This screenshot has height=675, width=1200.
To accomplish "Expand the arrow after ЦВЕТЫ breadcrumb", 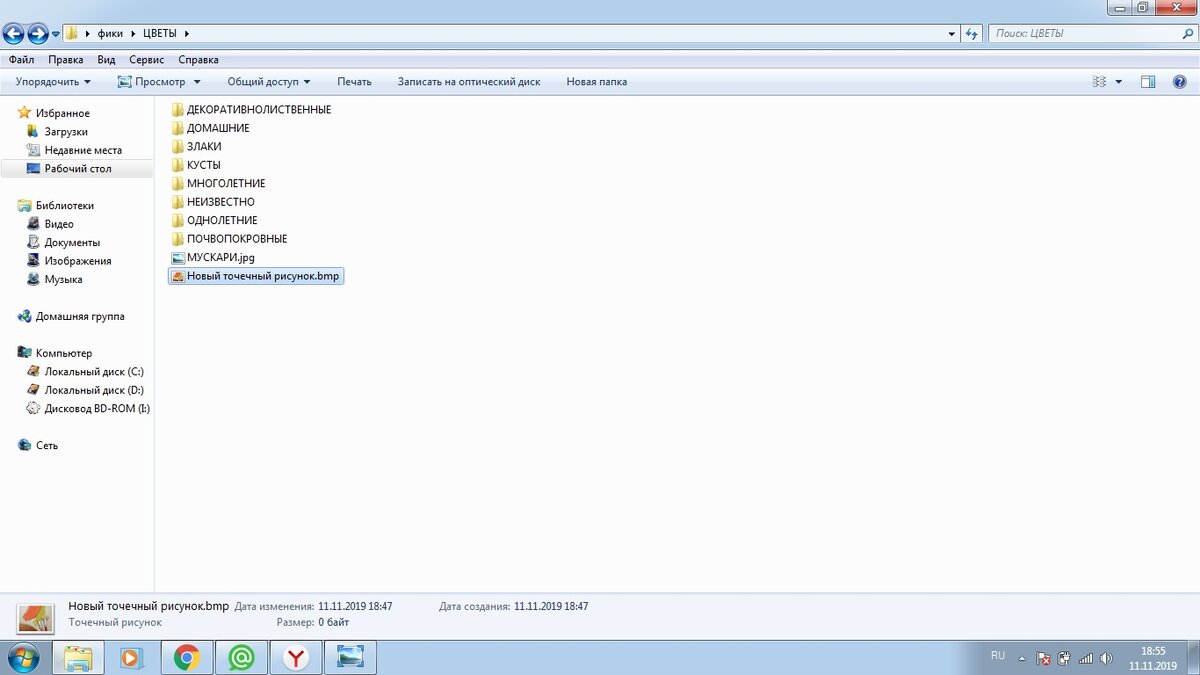I will [x=187, y=34].
